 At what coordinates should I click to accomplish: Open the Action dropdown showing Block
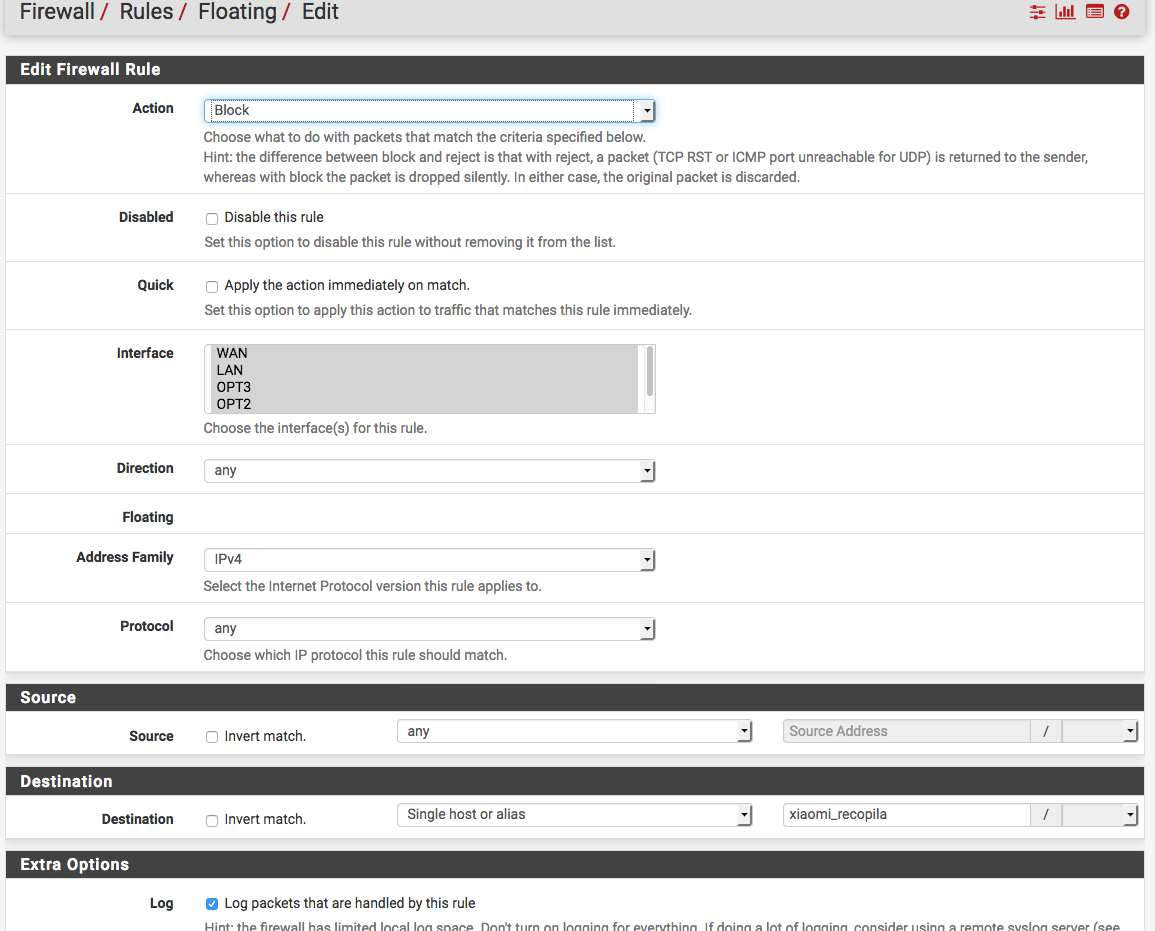(429, 111)
